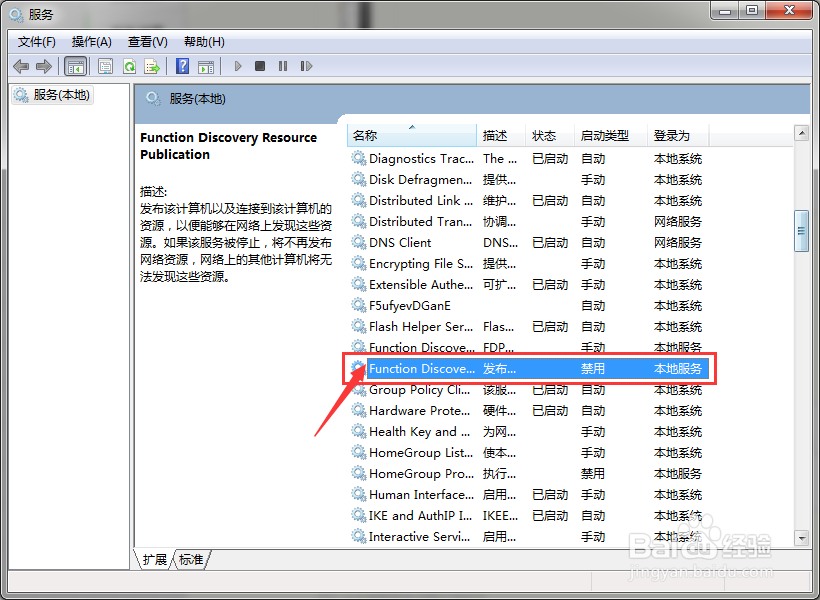The image size is (820, 600).
Task: Select the Group Policy Cli... service name
Action: pos(419,390)
